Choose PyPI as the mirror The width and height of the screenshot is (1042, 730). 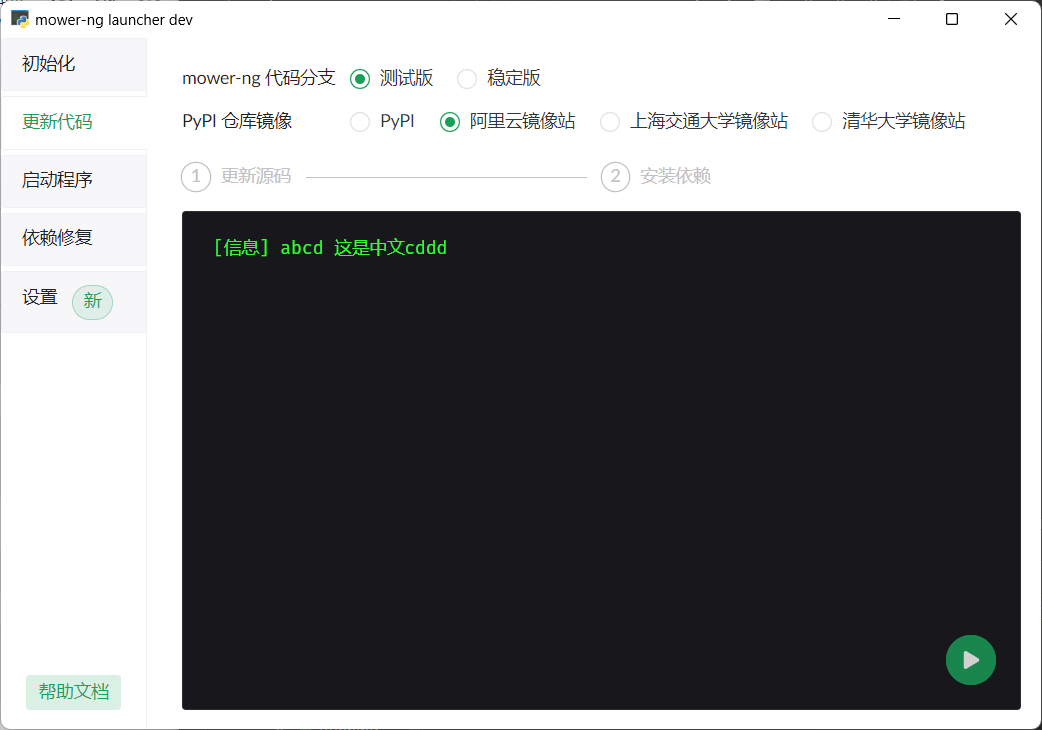tap(360, 122)
